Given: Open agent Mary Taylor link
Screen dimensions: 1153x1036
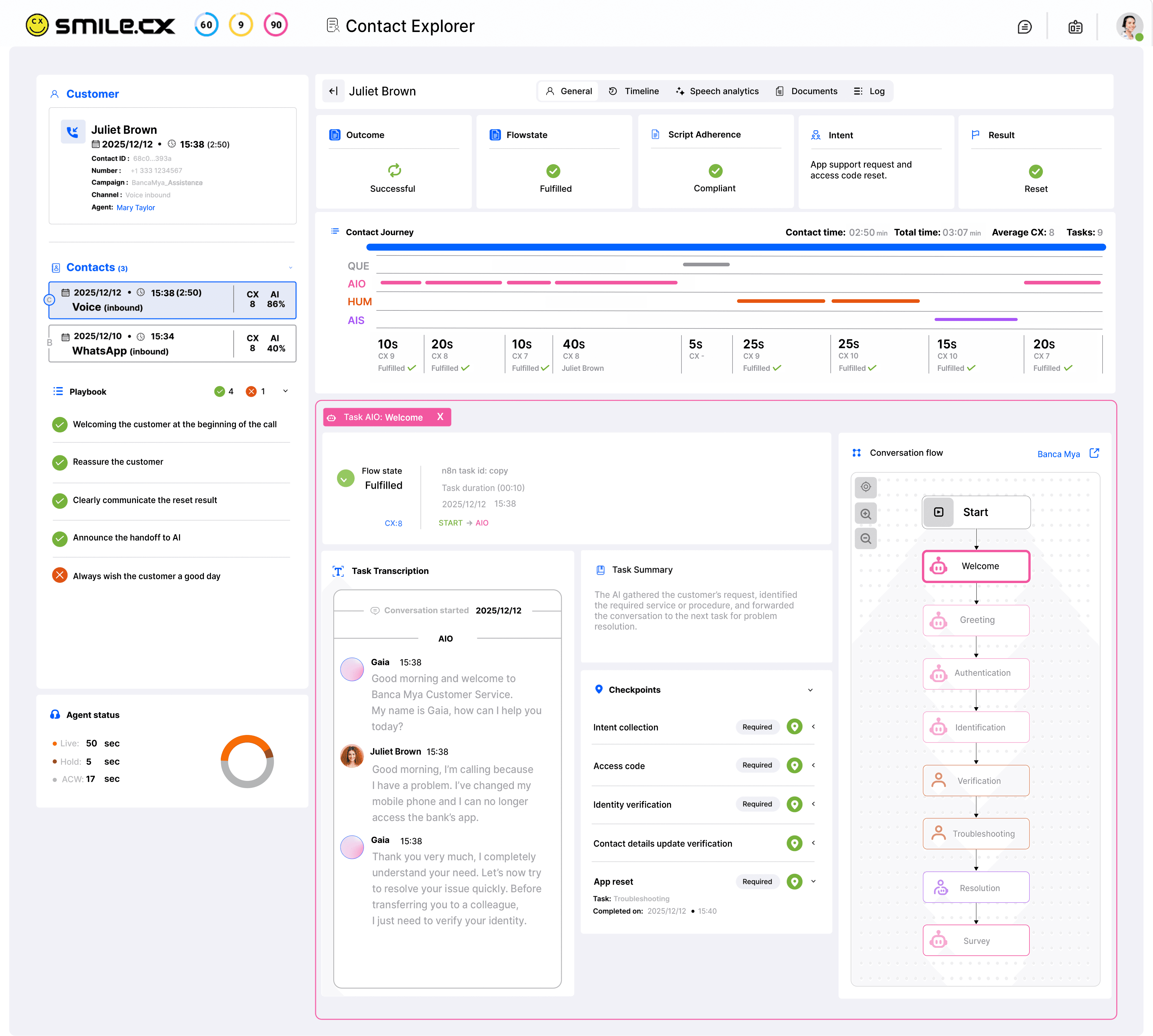Looking at the screenshot, I should 136,208.
